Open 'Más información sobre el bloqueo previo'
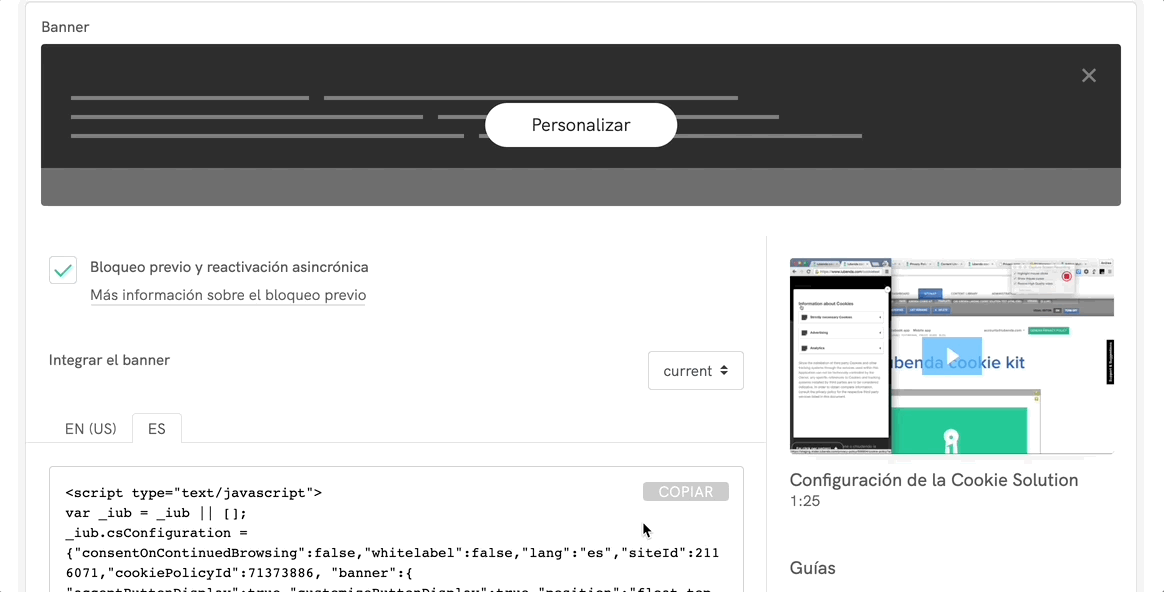This screenshot has width=1164, height=592. tap(228, 295)
